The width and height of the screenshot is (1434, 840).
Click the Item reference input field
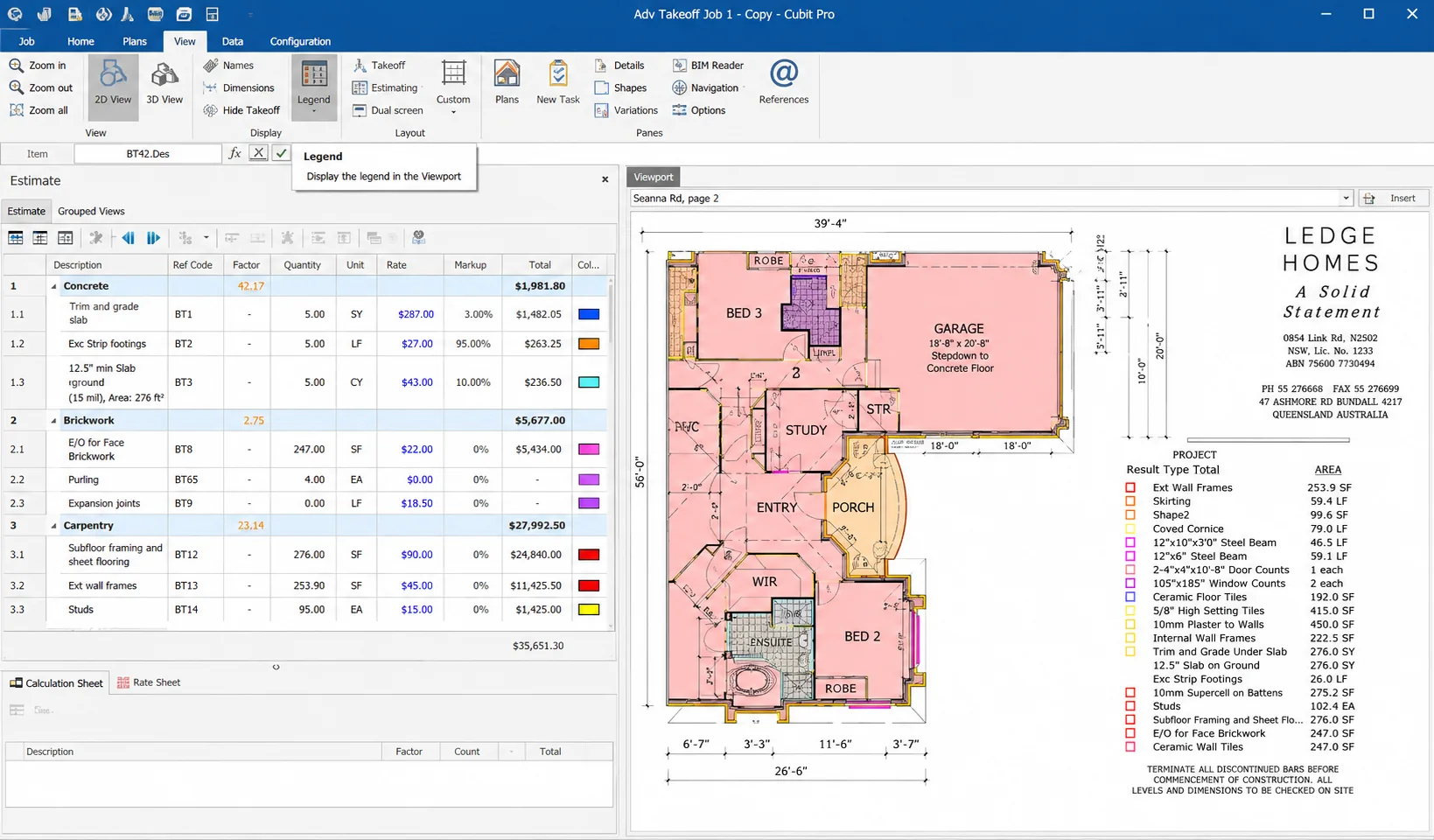point(148,154)
